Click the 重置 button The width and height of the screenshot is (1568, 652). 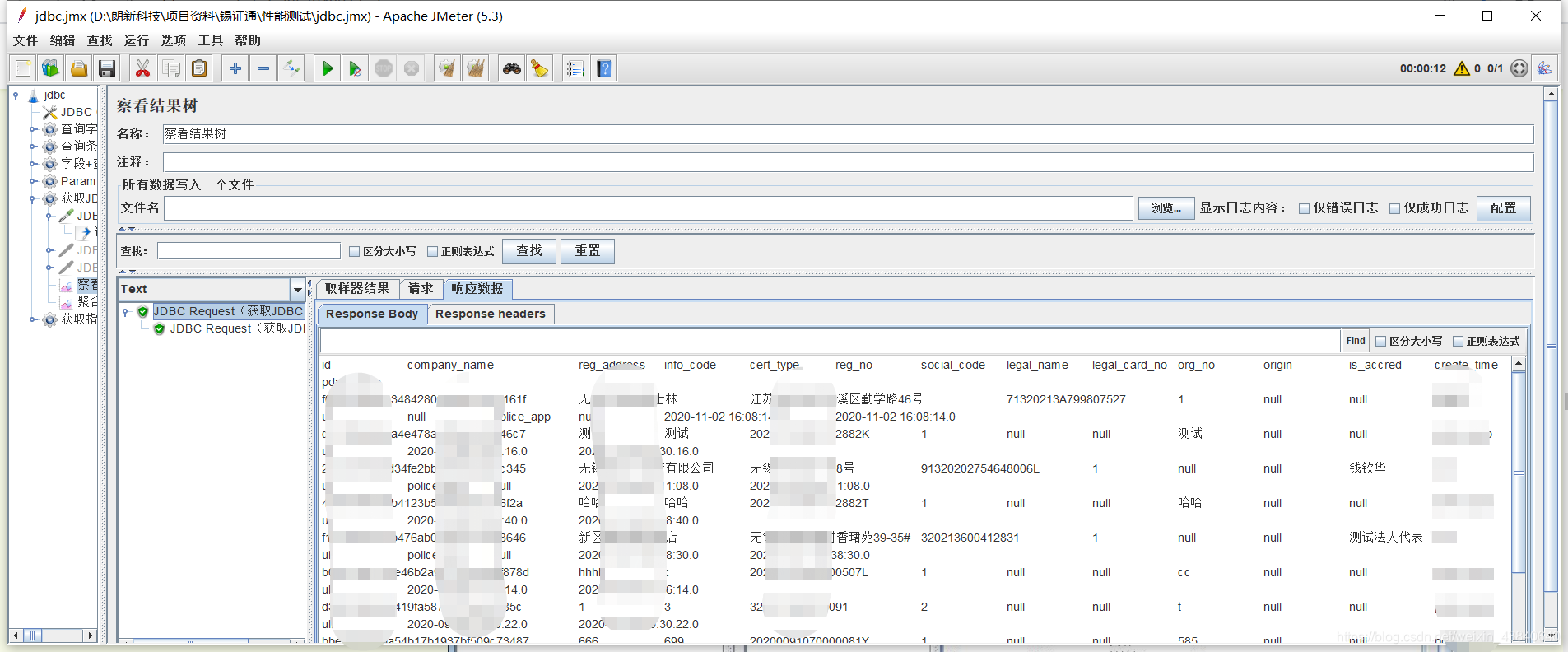588,251
